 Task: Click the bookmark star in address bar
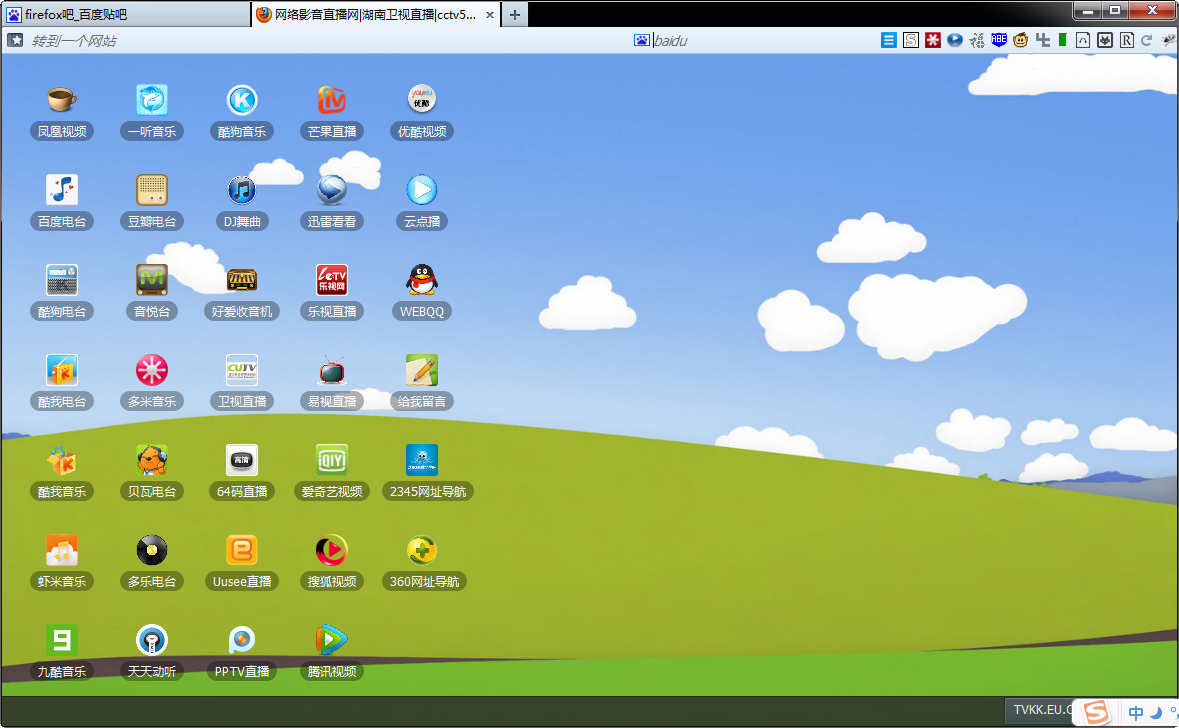pos(15,40)
